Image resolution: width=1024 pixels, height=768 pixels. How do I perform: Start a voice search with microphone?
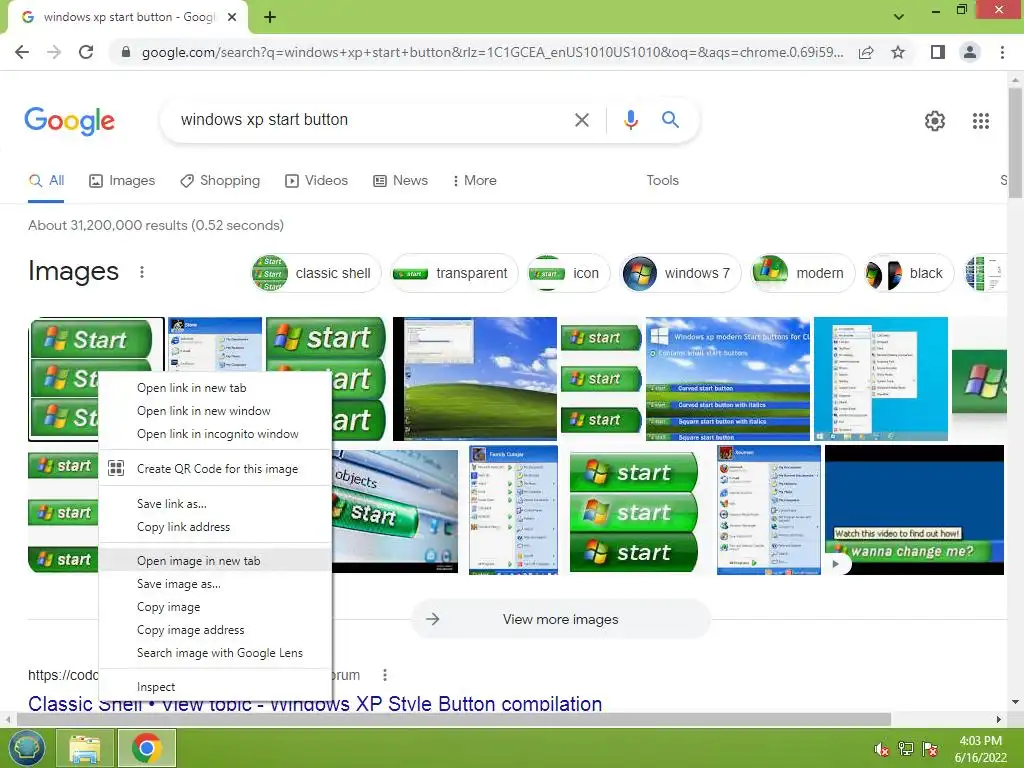[630, 120]
